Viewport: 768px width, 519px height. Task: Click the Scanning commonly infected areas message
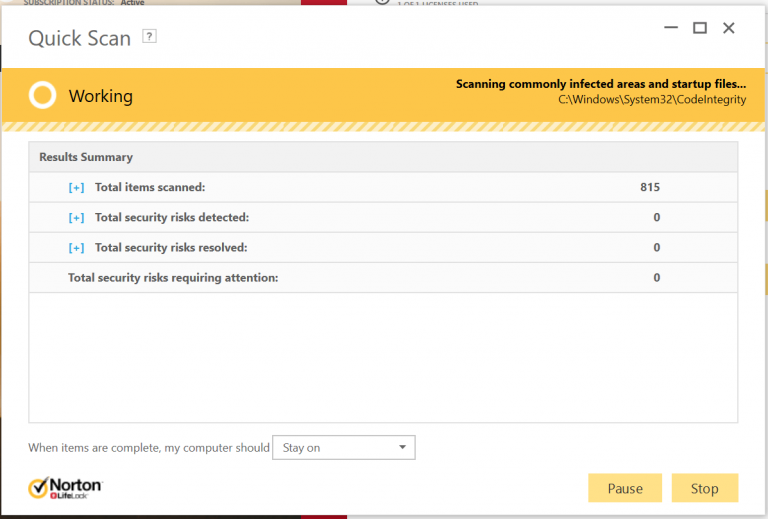[600, 84]
